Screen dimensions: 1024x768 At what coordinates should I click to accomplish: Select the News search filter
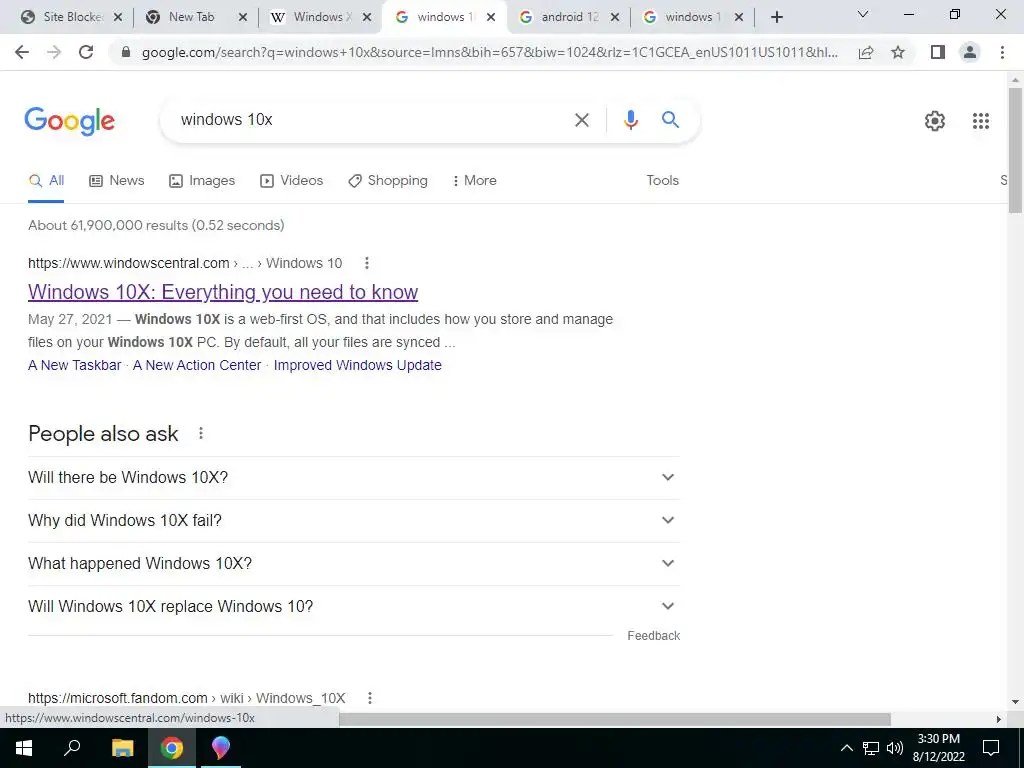click(x=116, y=180)
